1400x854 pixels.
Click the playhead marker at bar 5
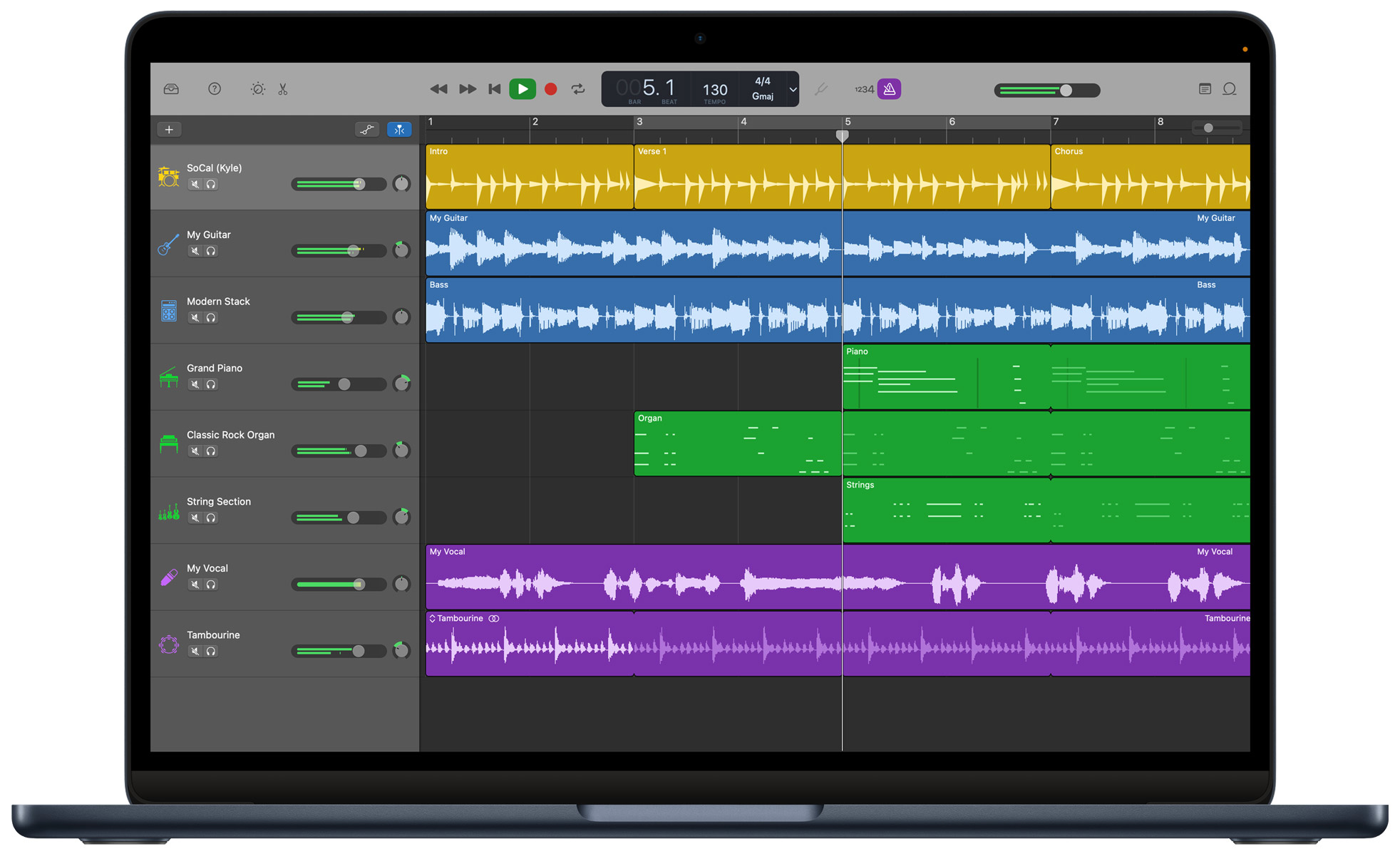[x=843, y=135]
